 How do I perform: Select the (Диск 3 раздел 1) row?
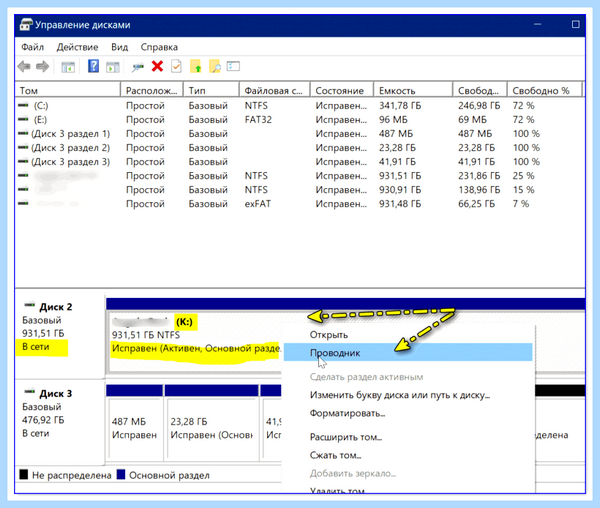(x=300, y=134)
